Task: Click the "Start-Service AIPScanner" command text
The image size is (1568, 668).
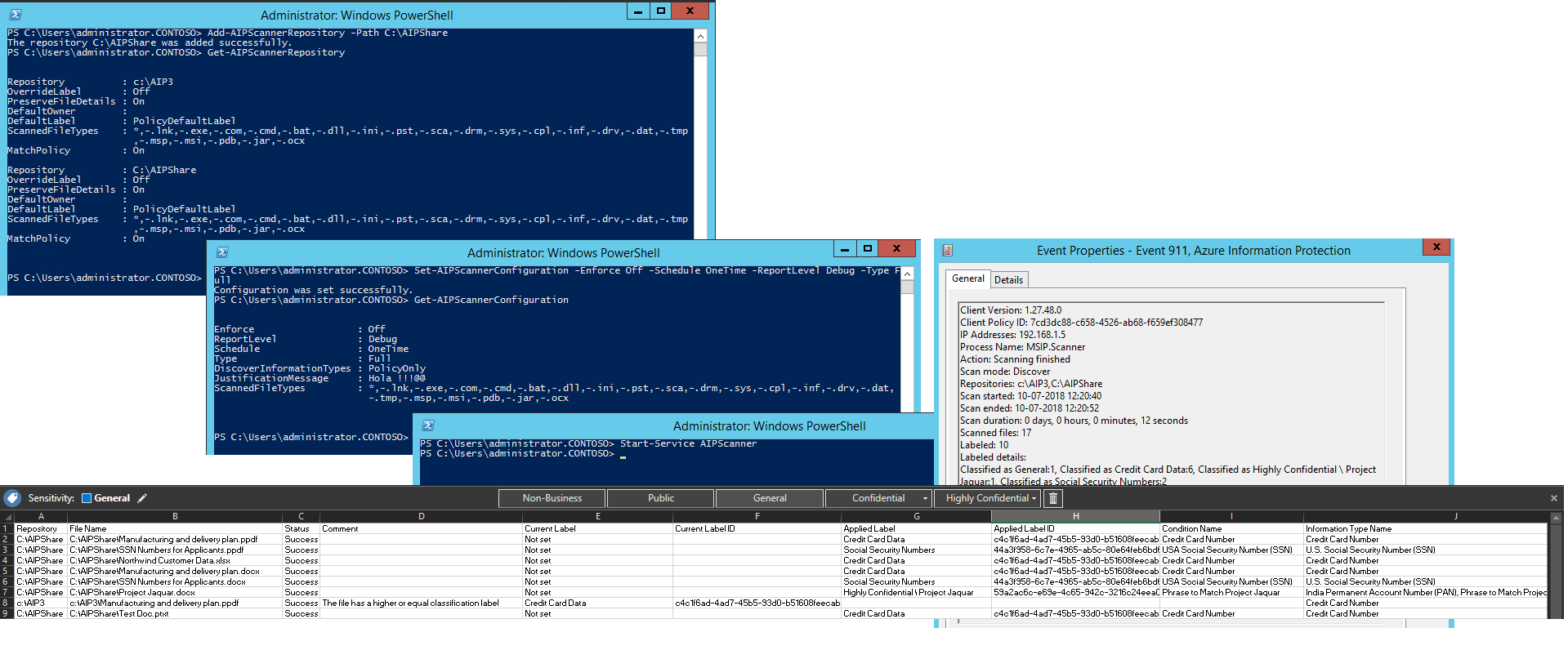Action: [688, 443]
